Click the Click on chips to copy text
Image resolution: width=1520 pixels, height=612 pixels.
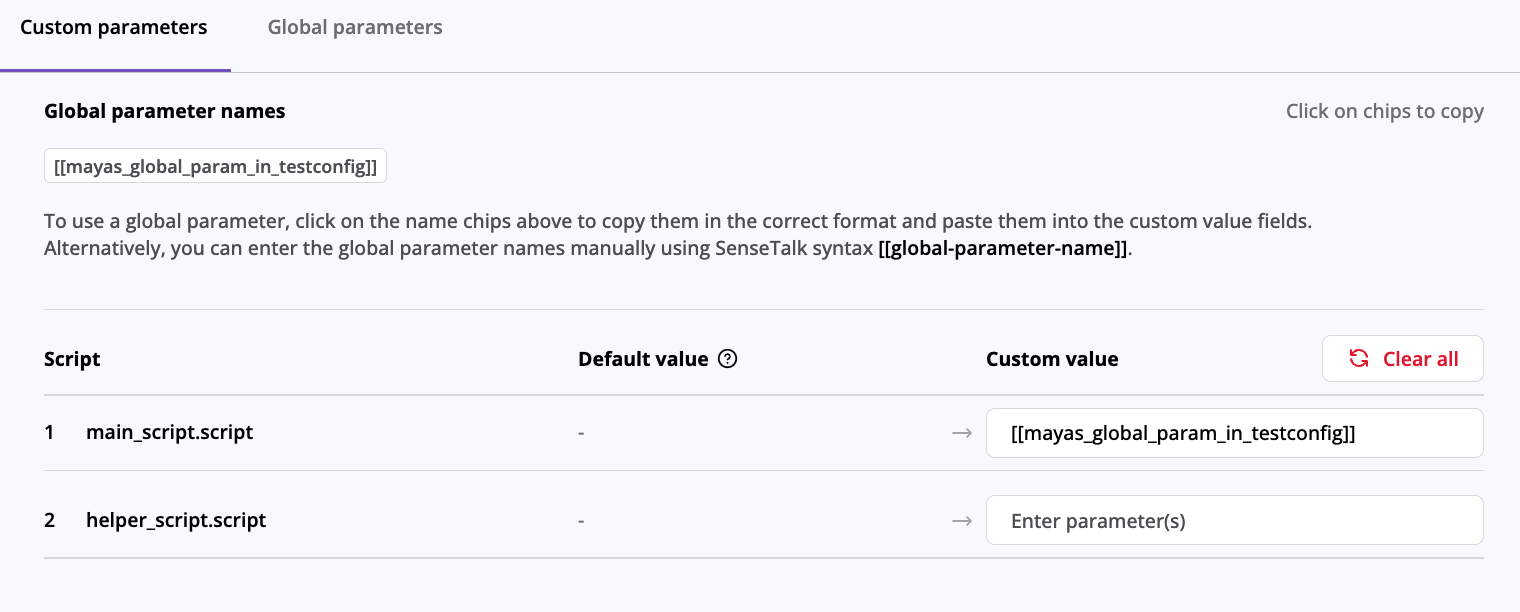pos(1385,111)
